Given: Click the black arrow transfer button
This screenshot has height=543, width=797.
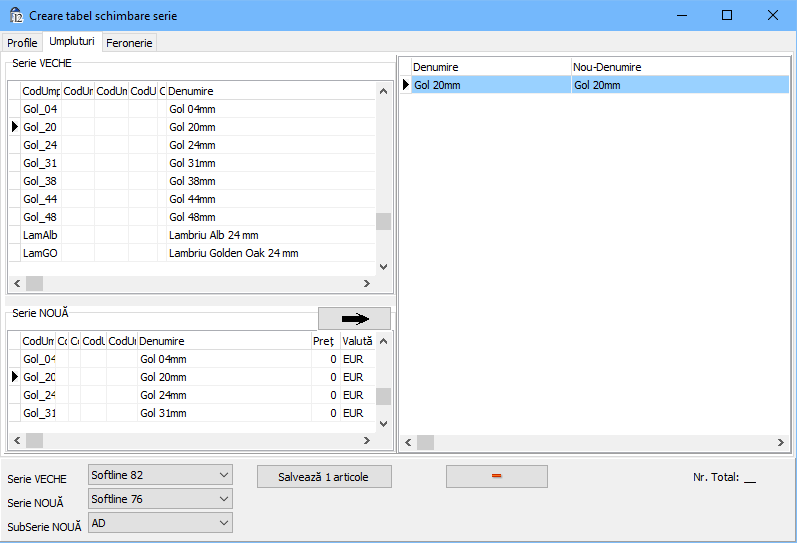Looking at the screenshot, I should point(354,318).
